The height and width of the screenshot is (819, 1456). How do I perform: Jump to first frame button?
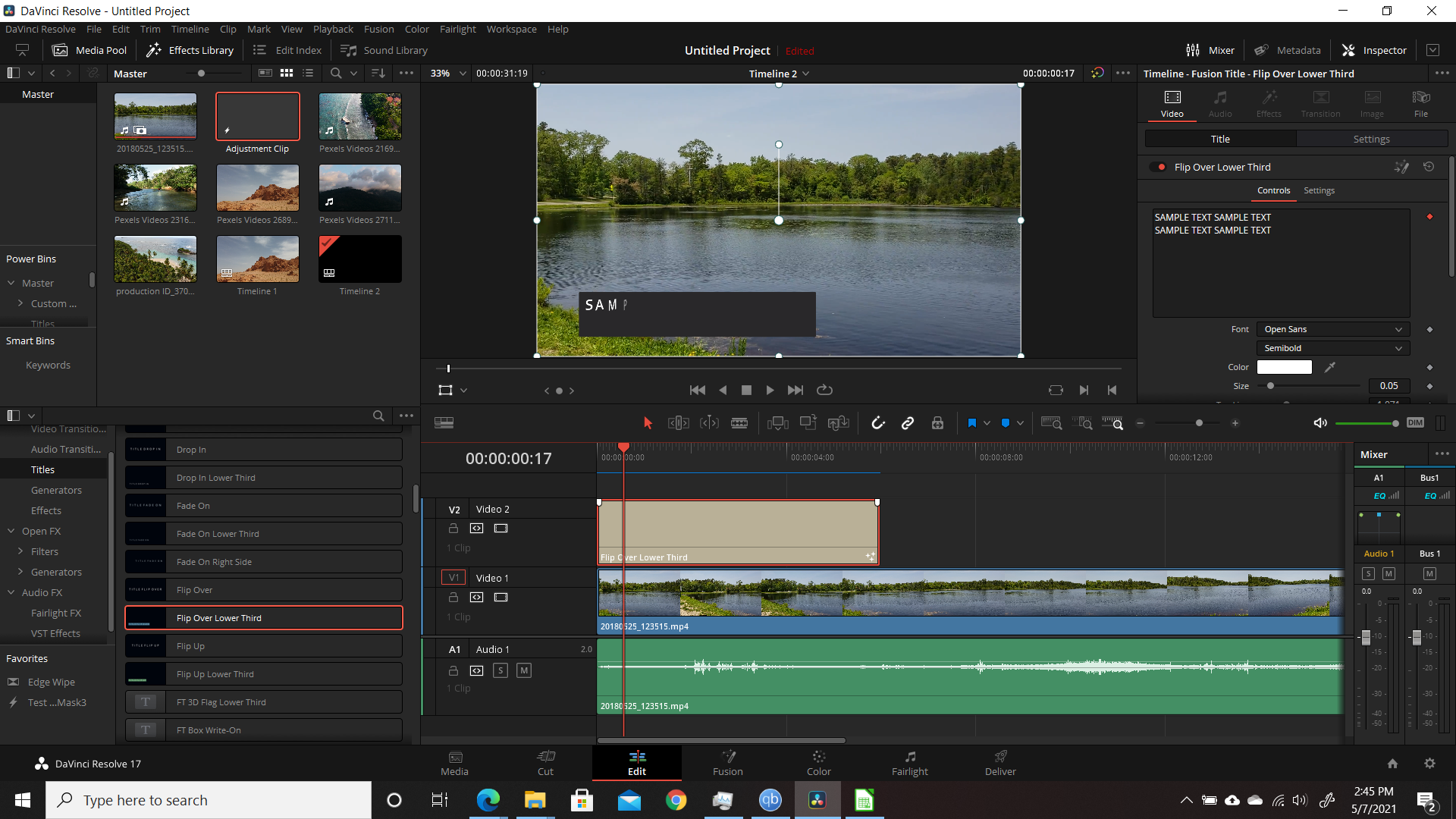tap(697, 390)
